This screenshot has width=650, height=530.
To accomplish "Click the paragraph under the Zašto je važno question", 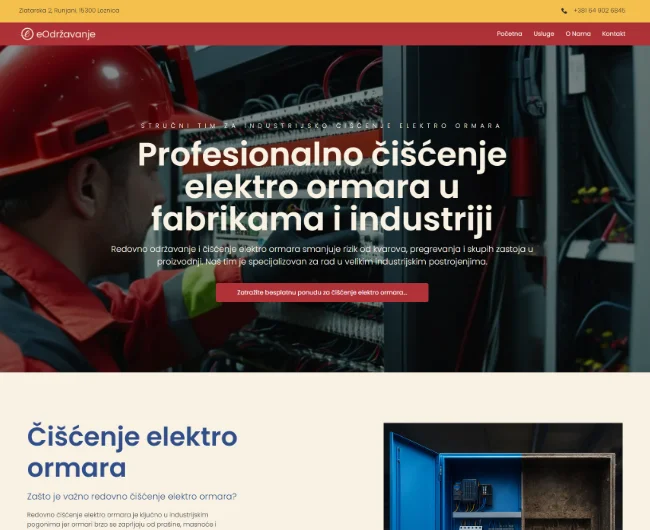I will pyautogui.click(x=122, y=518).
